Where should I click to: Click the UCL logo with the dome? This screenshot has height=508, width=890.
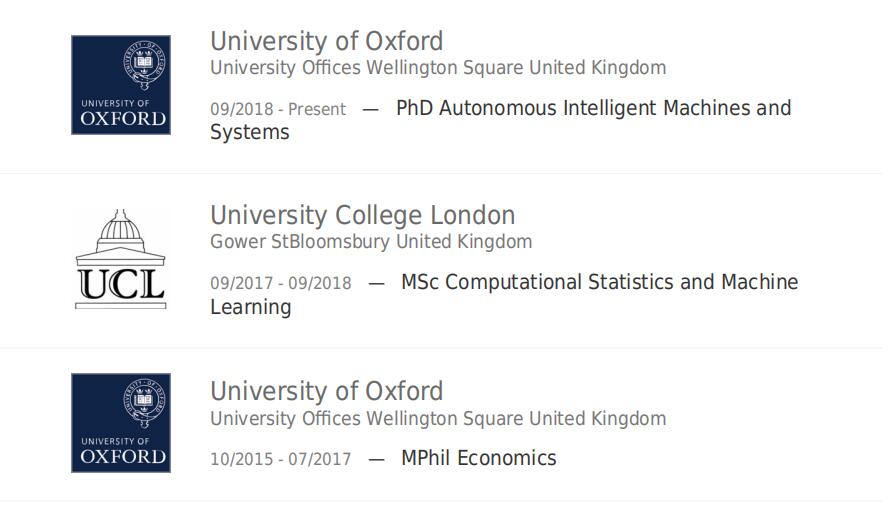[120, 260]
